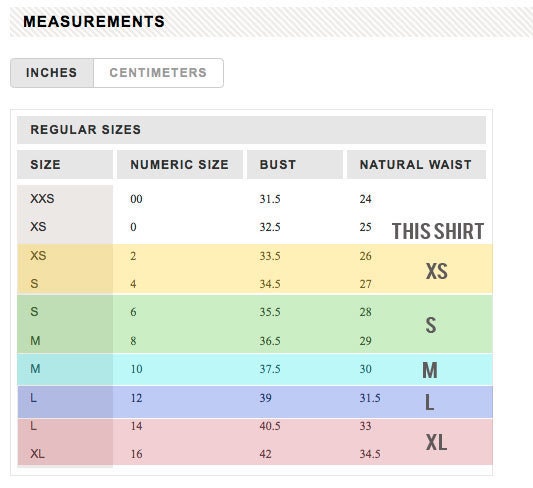The width and height of the screenshot is (533, 488).
Task: Click the 34.5 natural waist value
Action: pyautogui.click(x=370, y=454)
